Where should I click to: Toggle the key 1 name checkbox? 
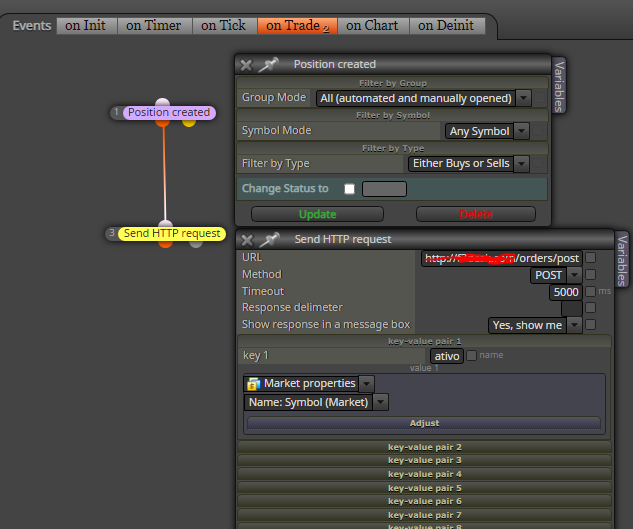[471, 355]
